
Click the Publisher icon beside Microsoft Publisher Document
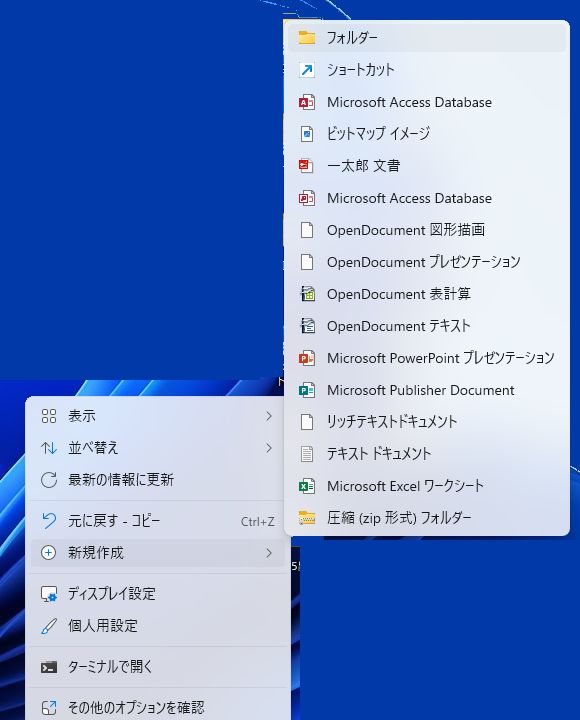click(306, 390)
